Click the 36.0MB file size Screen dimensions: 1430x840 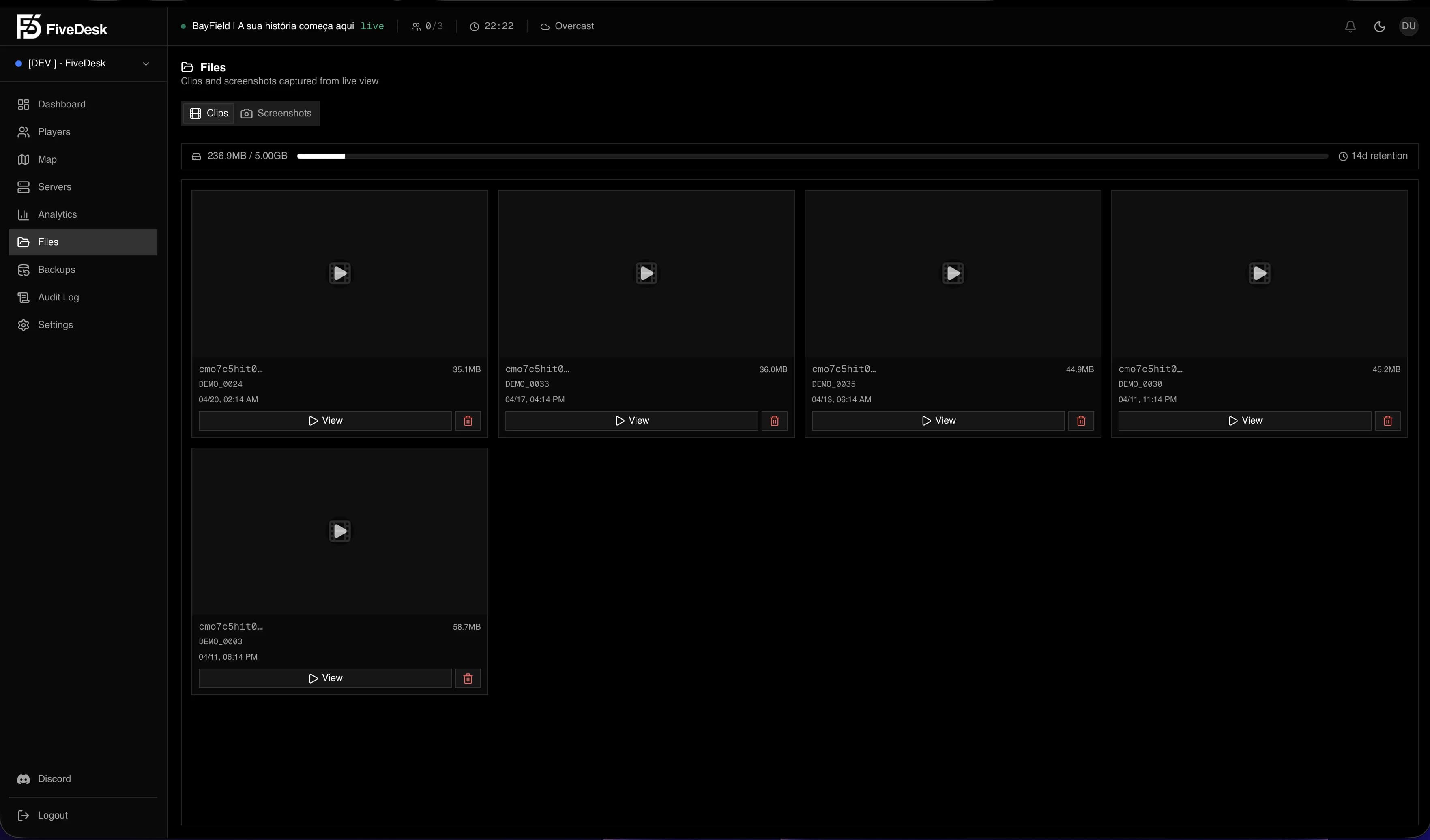pos(773,369)
